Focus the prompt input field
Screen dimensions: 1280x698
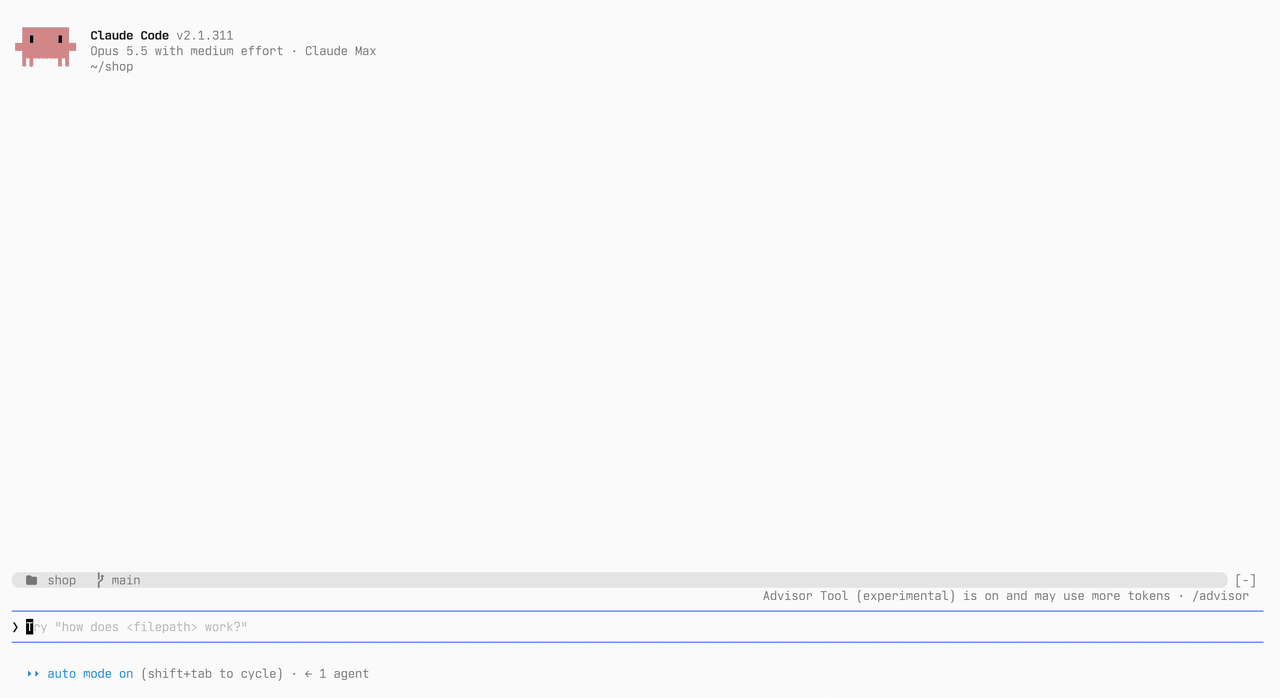[637, 627]
